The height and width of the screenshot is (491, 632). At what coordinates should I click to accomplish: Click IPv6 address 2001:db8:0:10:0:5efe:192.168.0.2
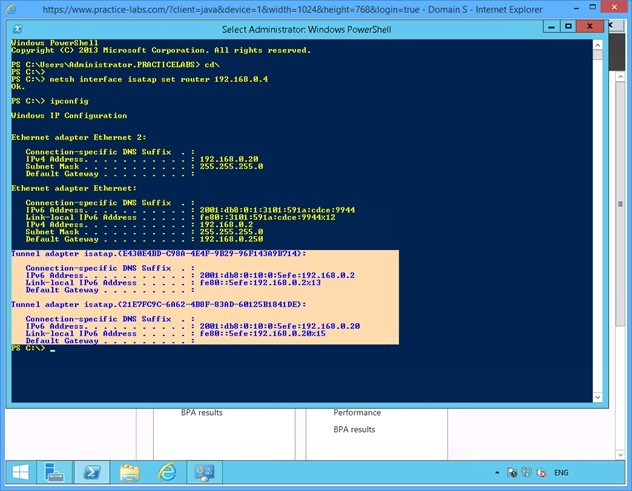point(277,275)
